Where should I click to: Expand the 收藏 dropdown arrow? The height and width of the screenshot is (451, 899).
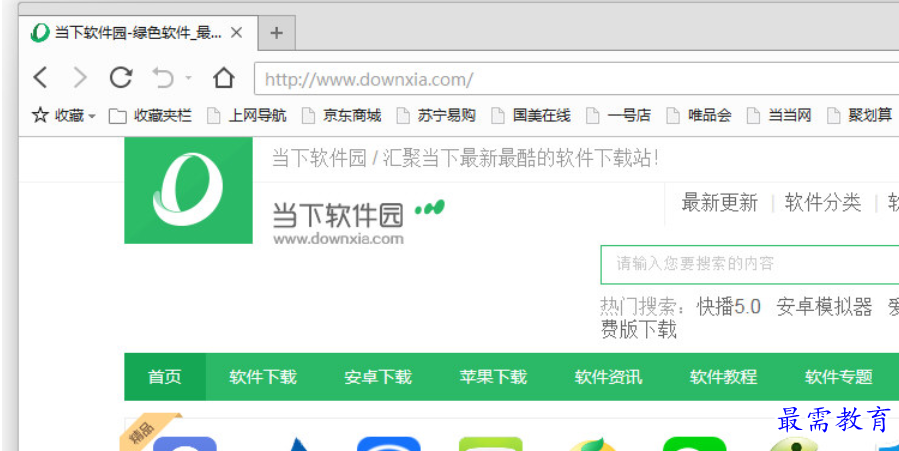92,116
